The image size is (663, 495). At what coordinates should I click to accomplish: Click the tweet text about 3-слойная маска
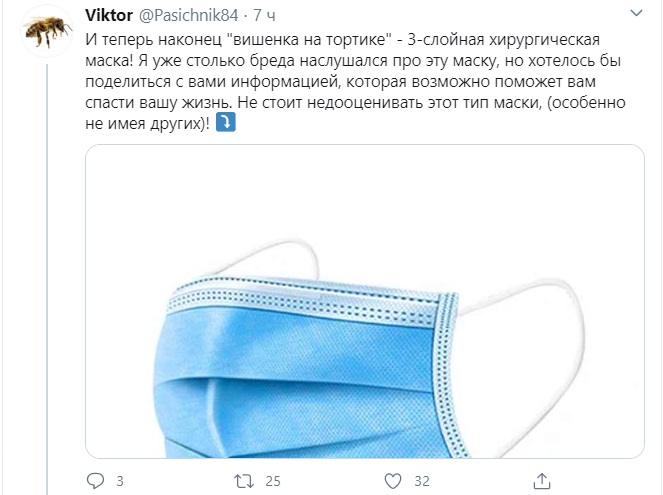(355, 81)
